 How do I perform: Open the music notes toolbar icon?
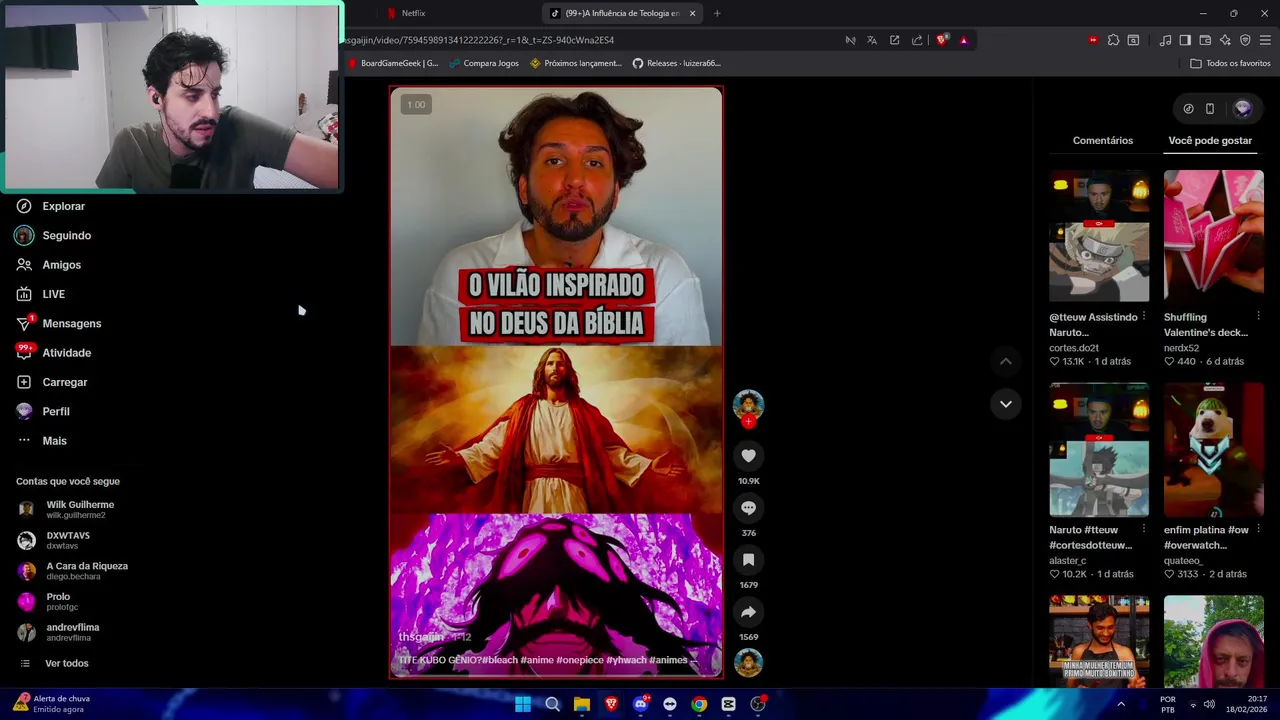[1165, 40]
